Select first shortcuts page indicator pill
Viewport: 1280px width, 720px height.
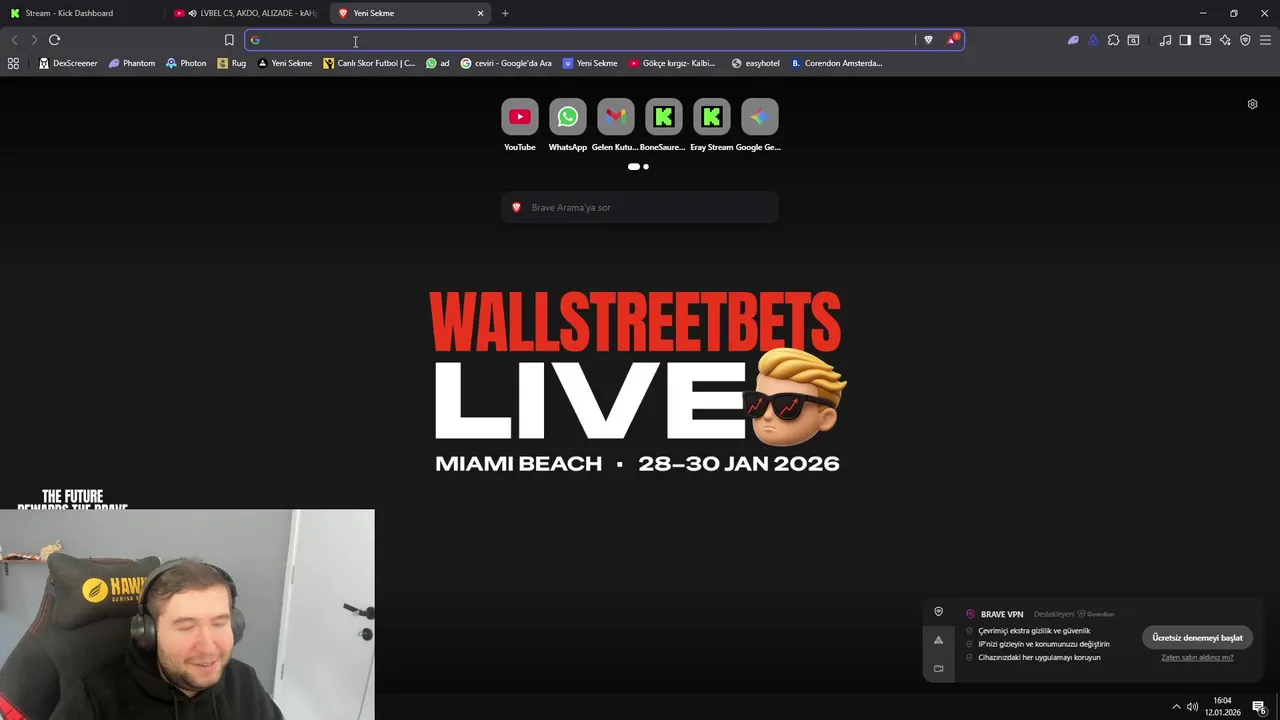pyautogui.click(x=634, y=167)
